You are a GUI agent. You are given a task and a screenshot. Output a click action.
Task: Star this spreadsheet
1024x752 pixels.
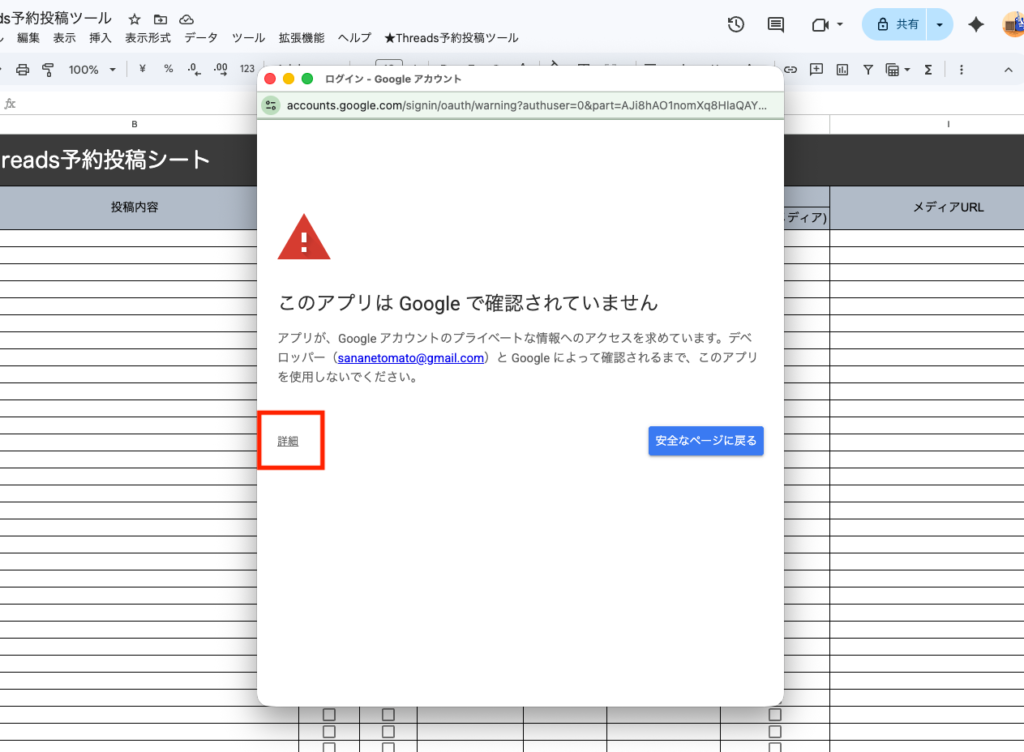[134, 20]
